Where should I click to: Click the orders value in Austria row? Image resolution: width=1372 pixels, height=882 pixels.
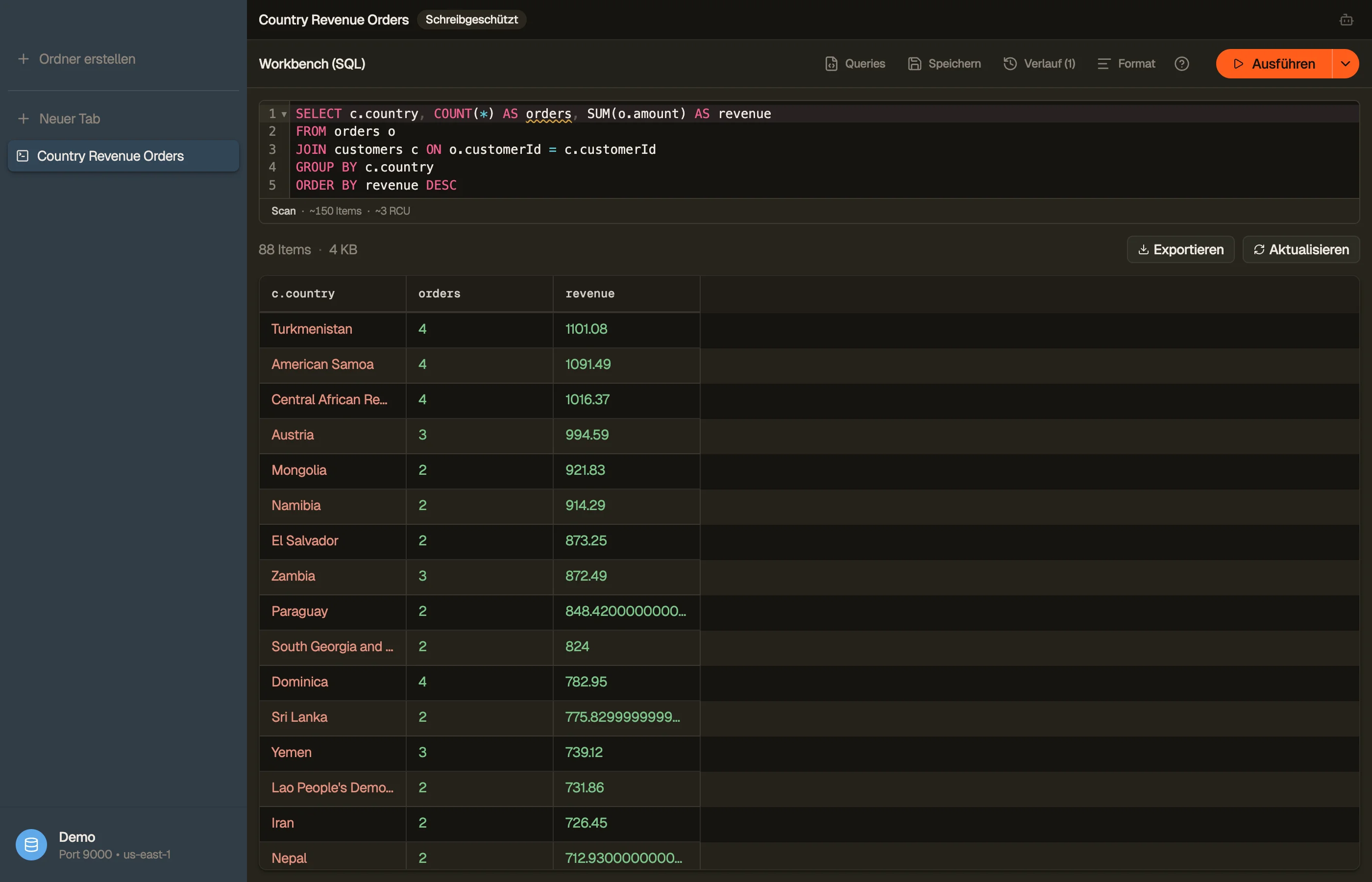422,435
